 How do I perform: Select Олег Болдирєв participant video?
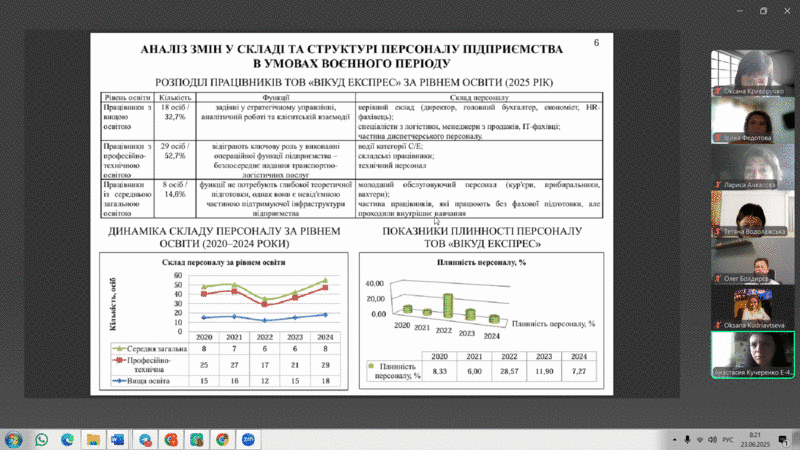tap(753, 261)
